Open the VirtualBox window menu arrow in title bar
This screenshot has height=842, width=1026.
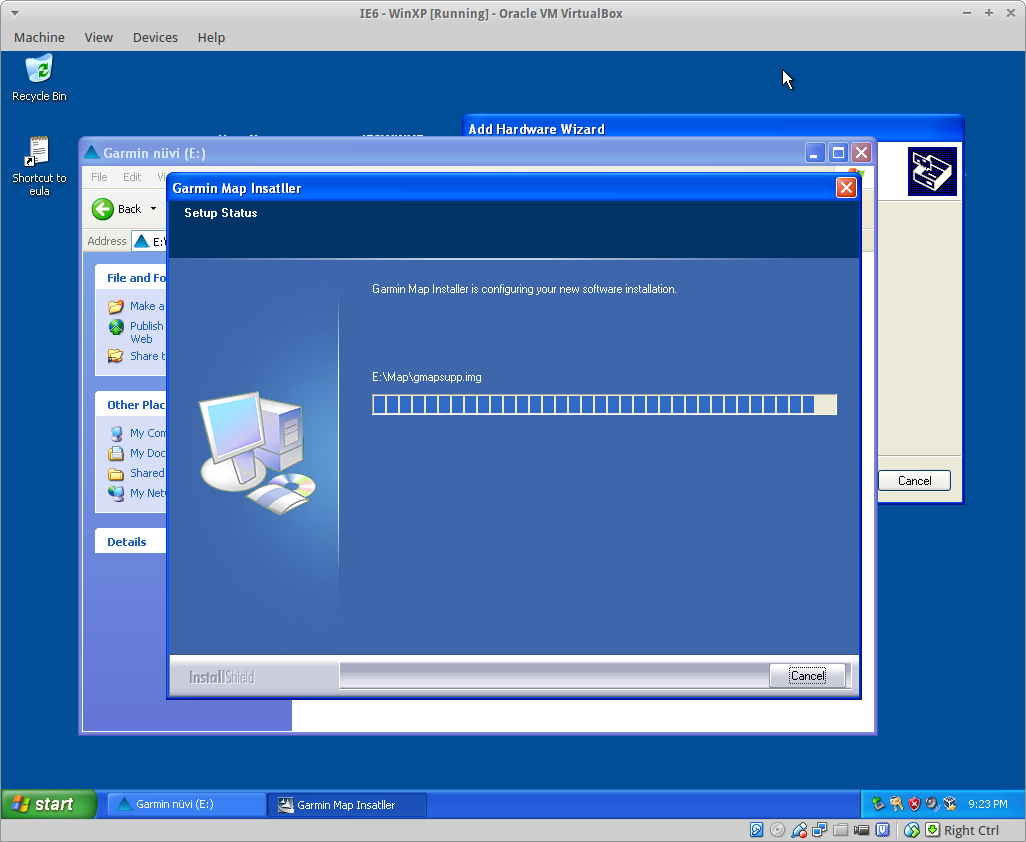pos(13,13)
